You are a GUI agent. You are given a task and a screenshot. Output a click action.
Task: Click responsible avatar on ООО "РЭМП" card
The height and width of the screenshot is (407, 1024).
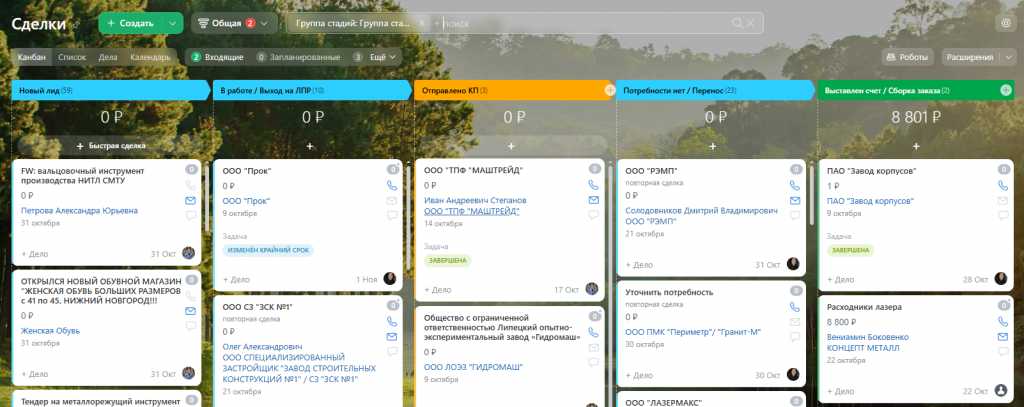793,264
